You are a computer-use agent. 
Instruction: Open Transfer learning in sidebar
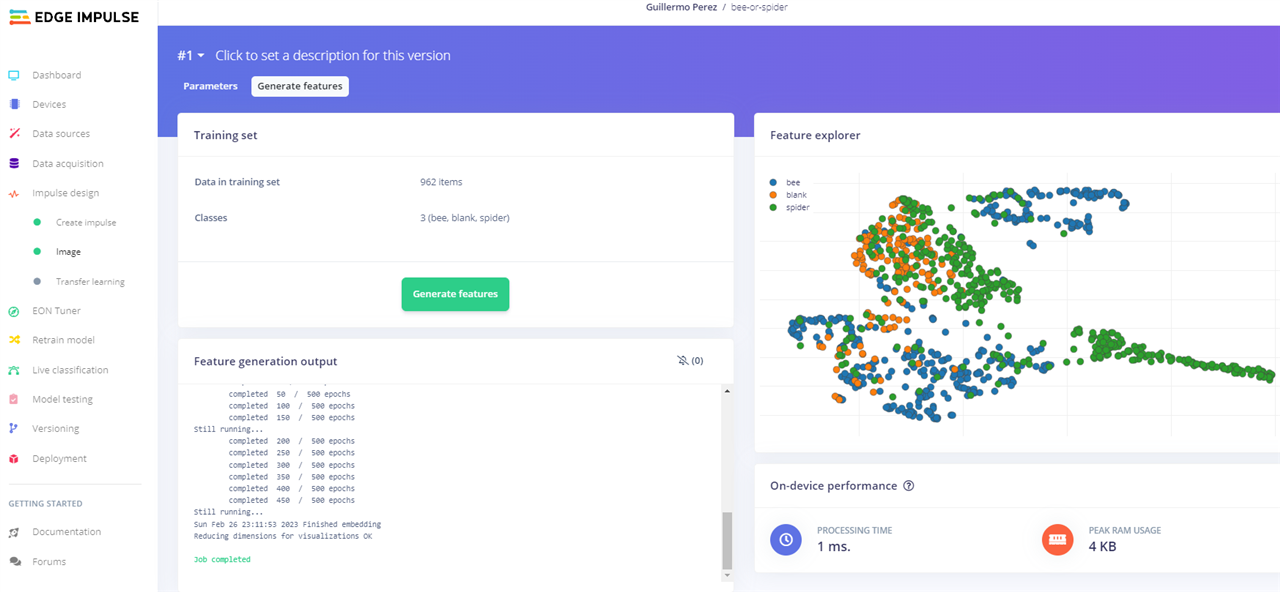click(x=90, y=282)
